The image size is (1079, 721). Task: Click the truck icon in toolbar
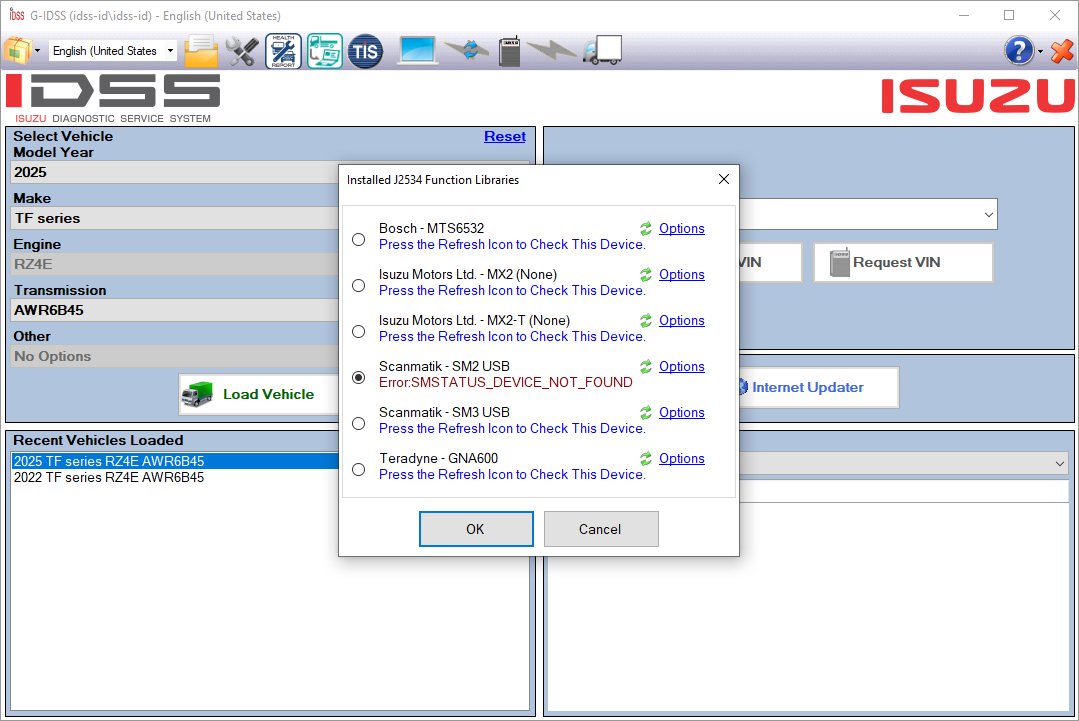pyautogui.click(x=603, y=51)
